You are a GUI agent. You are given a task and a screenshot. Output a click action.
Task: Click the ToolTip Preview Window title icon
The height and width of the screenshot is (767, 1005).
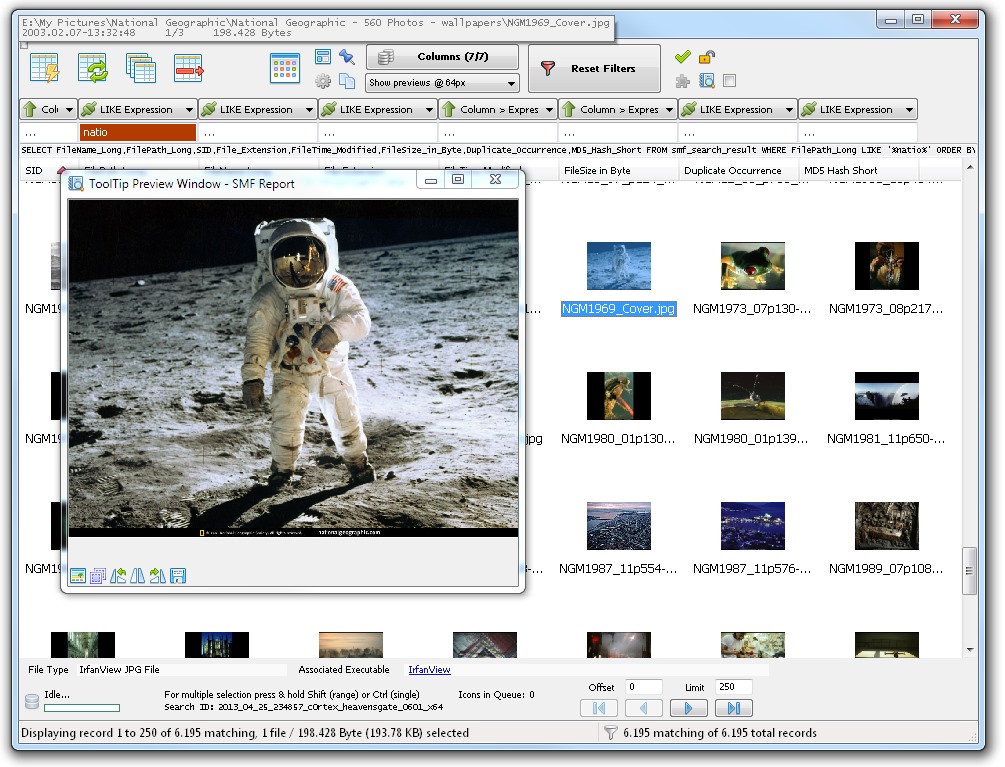pyautogui.click(x=76, y=184)
